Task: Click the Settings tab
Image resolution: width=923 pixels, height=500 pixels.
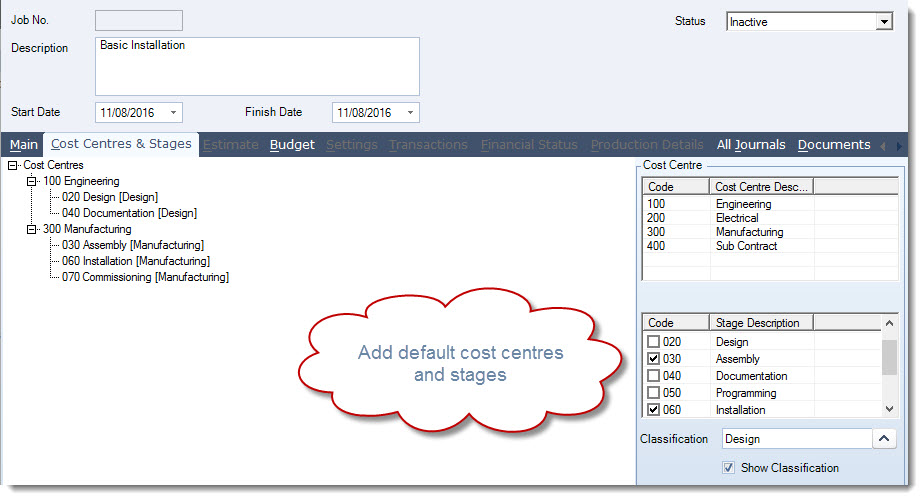Action: click(x=351, y=145)
